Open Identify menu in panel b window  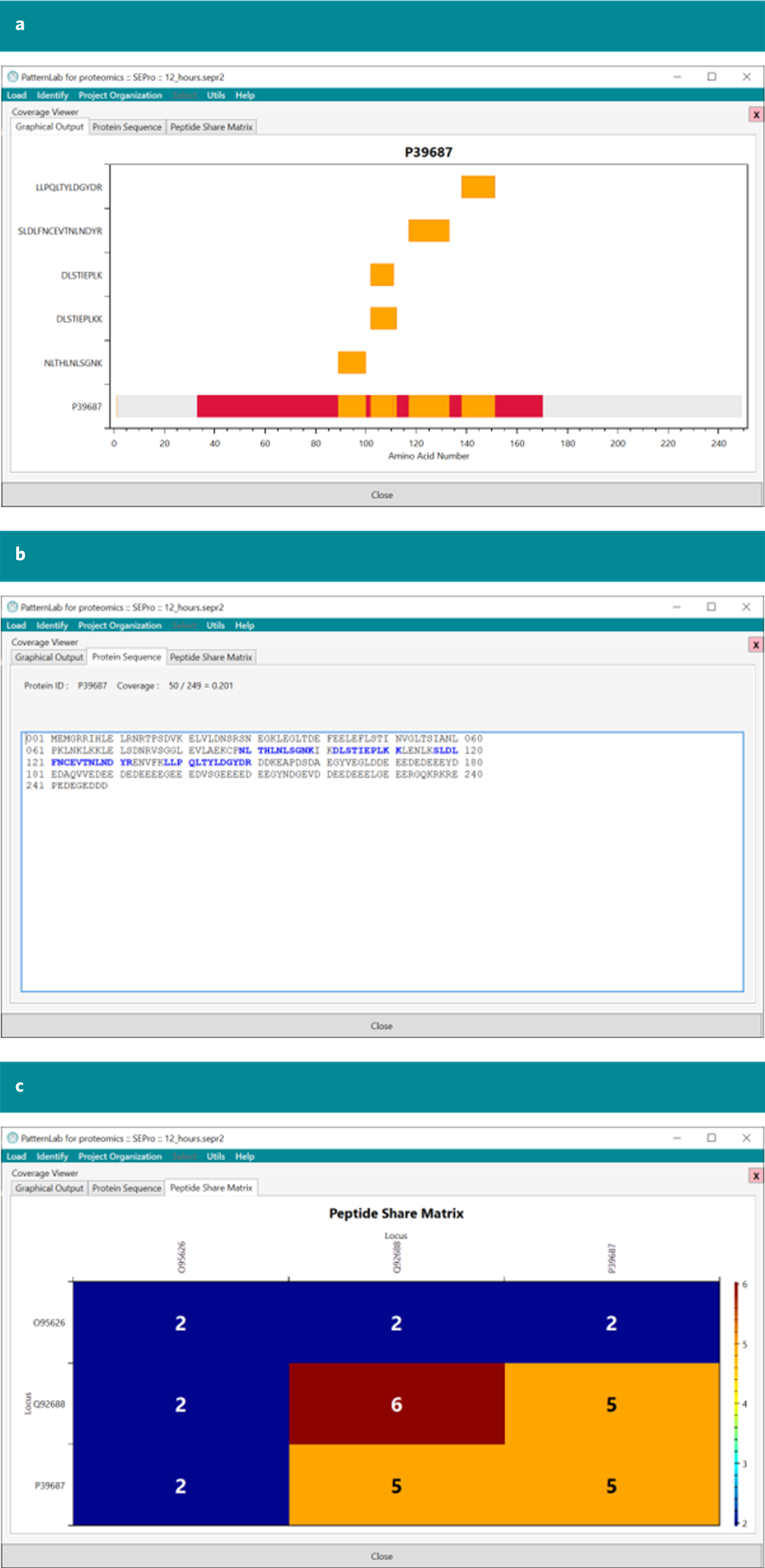point(52,625)
